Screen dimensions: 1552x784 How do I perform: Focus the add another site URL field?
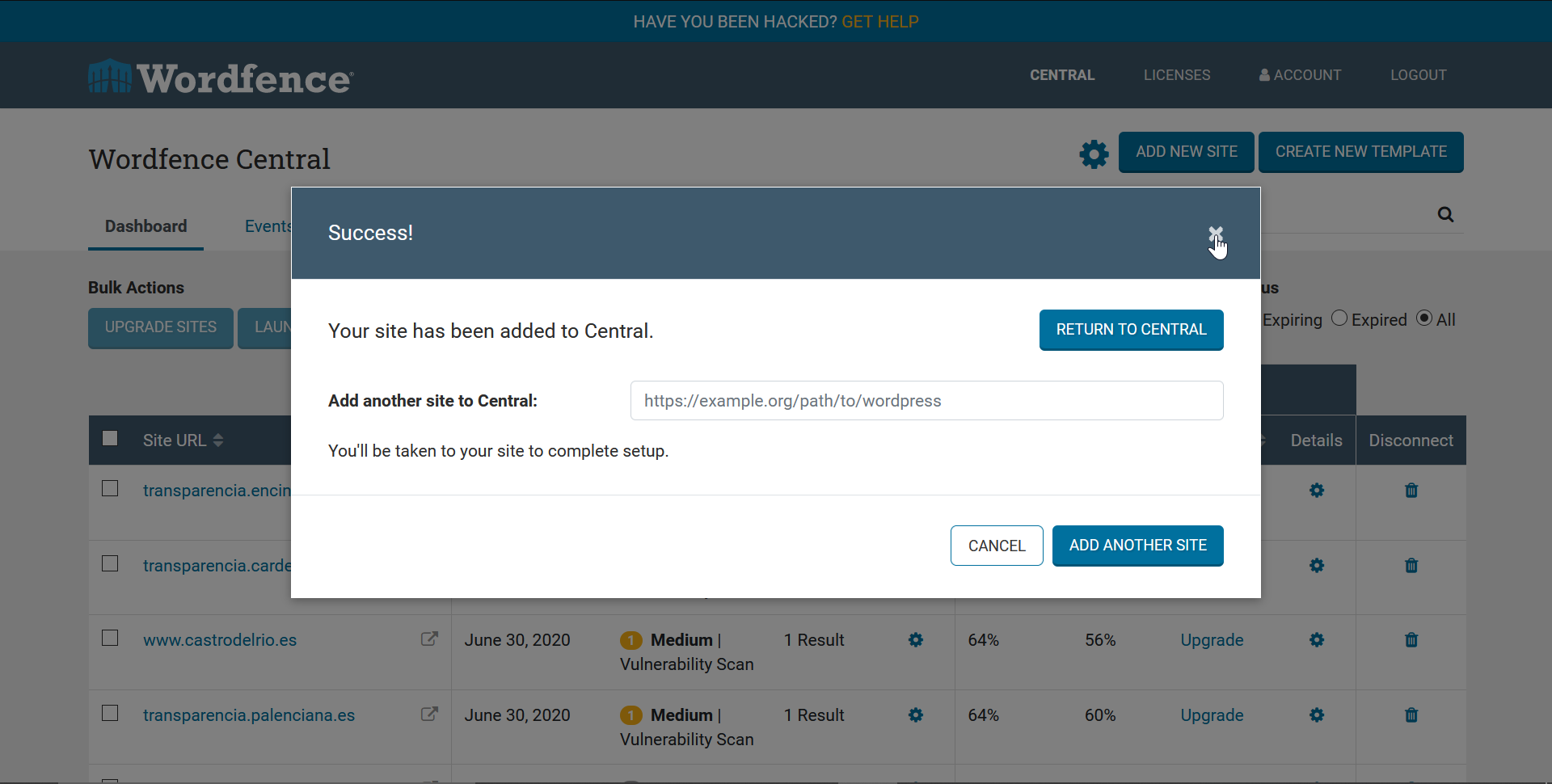(x=926, y=401)
